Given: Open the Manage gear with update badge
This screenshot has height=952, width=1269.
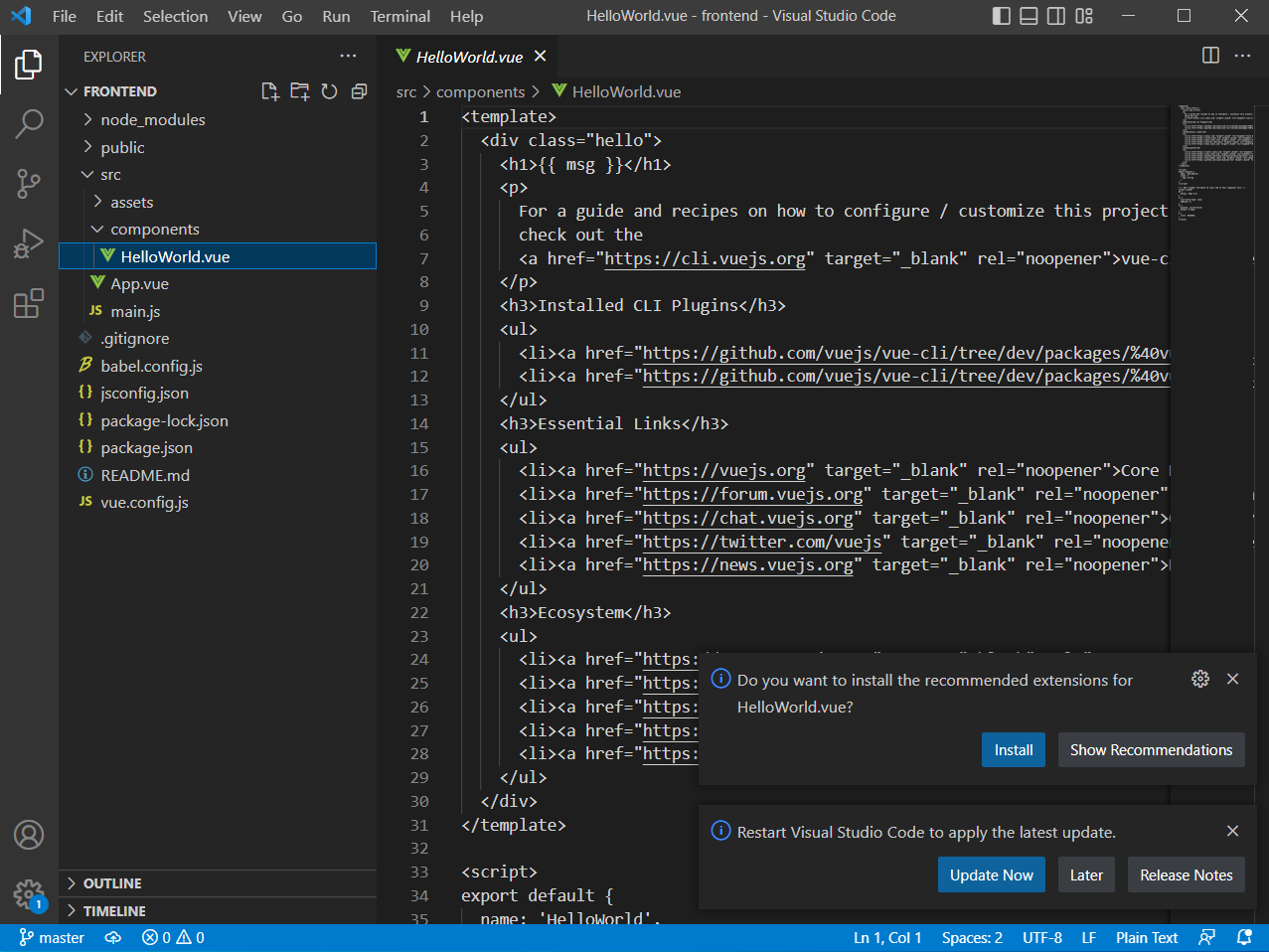Looking at the screenshot, I should click(x=29, y=894).
